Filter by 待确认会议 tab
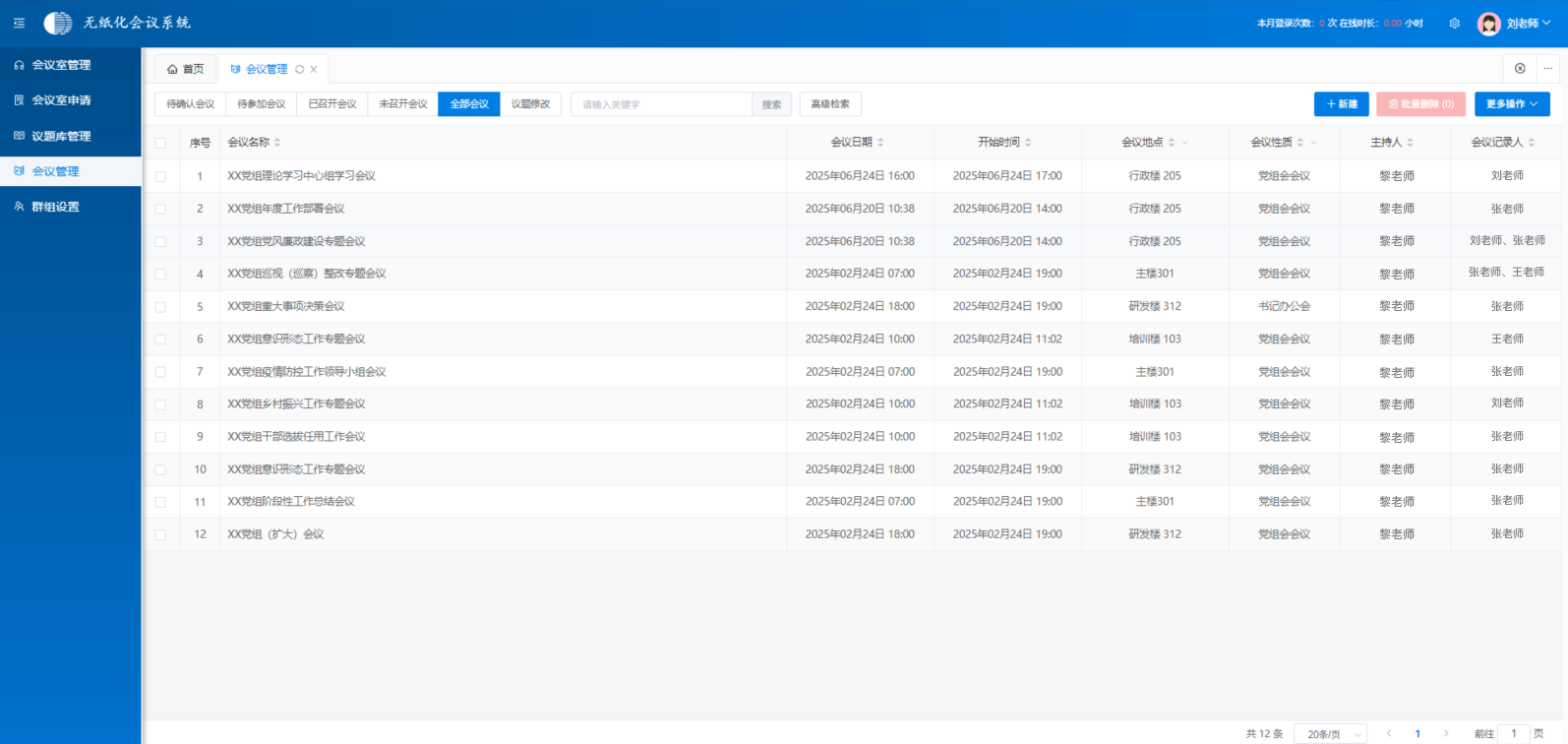1568x744 pixels. tap(191, 103)
